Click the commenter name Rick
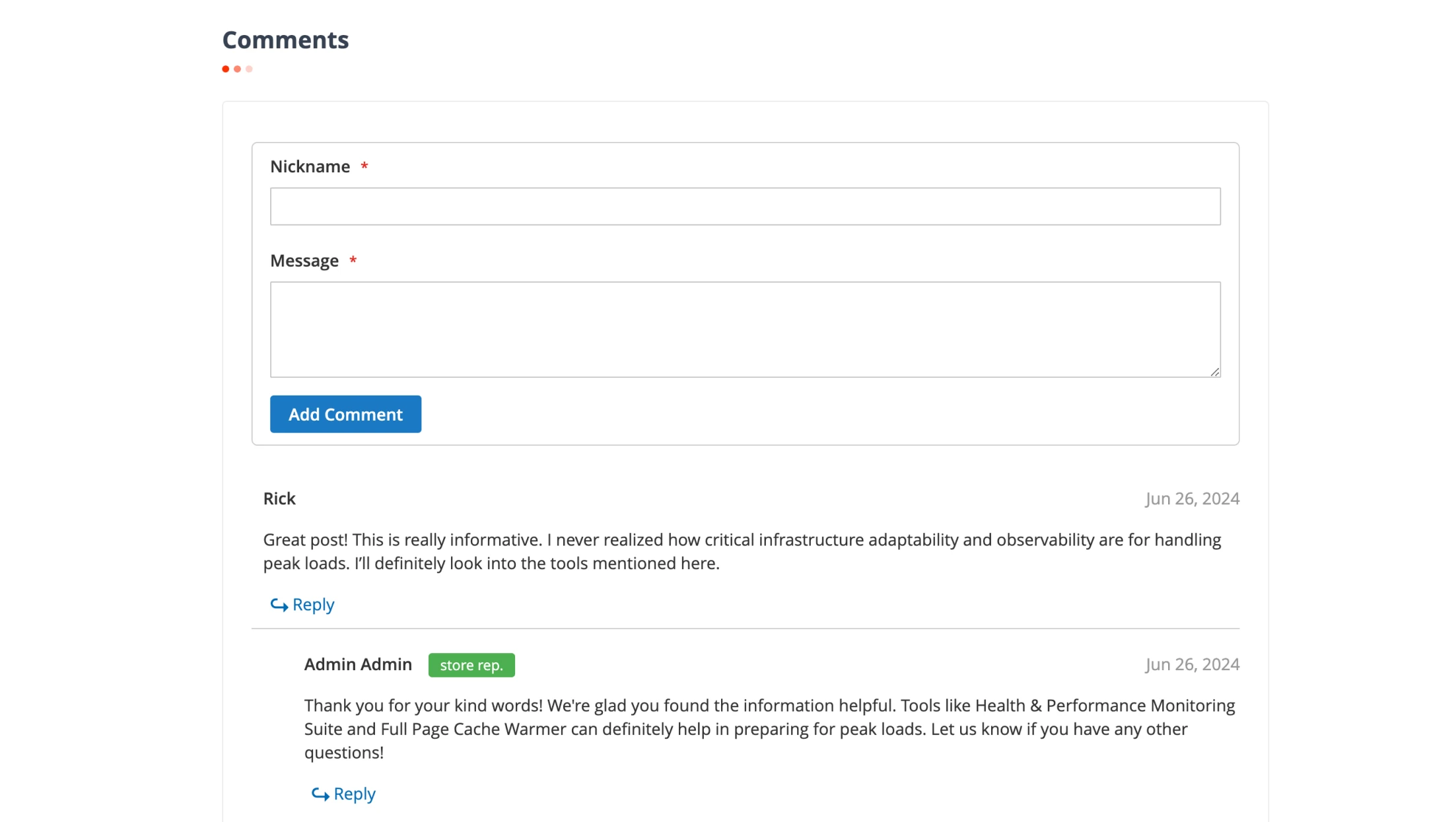Image resolution: width=1456 pixels, height=822 pixels. (x=279, y=498)
